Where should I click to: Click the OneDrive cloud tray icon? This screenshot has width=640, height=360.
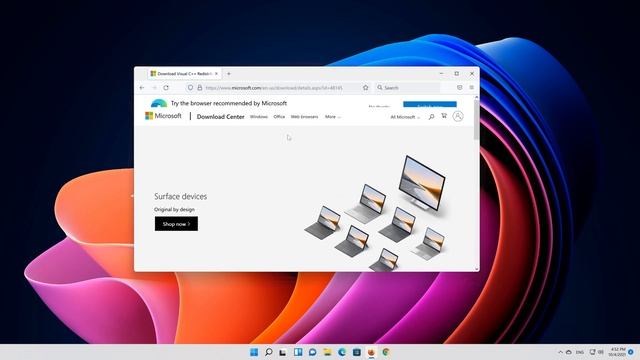(569, 352)
